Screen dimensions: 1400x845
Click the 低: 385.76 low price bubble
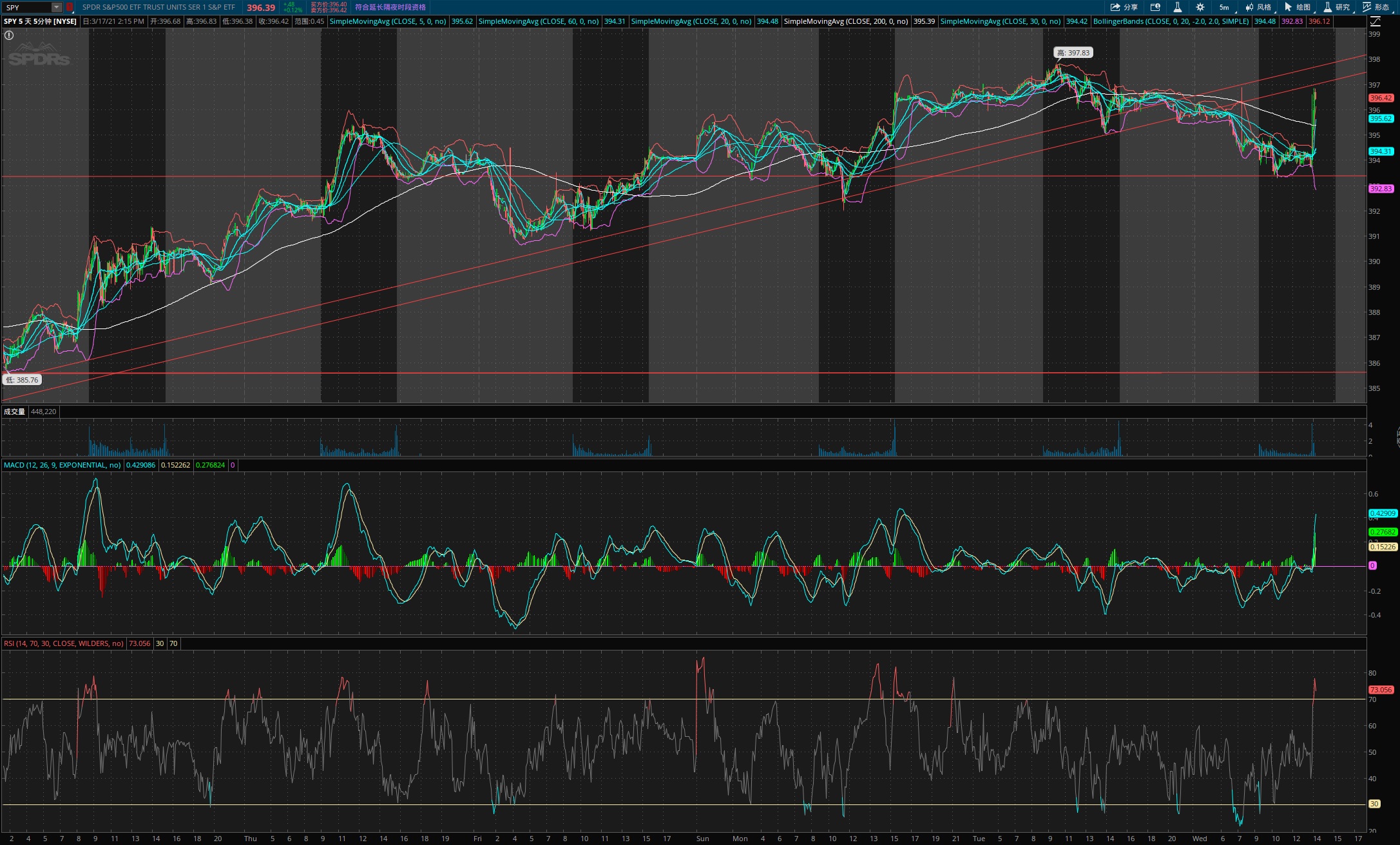point(23,380)
